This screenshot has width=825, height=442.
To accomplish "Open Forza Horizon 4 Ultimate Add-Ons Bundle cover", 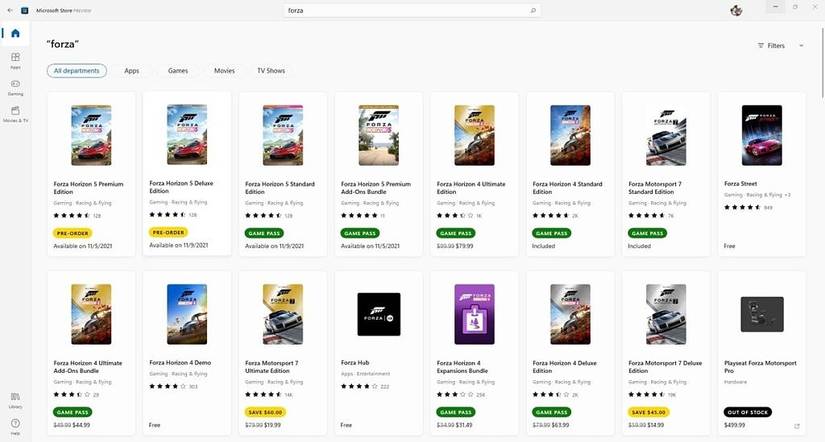I will click(91, 314).
